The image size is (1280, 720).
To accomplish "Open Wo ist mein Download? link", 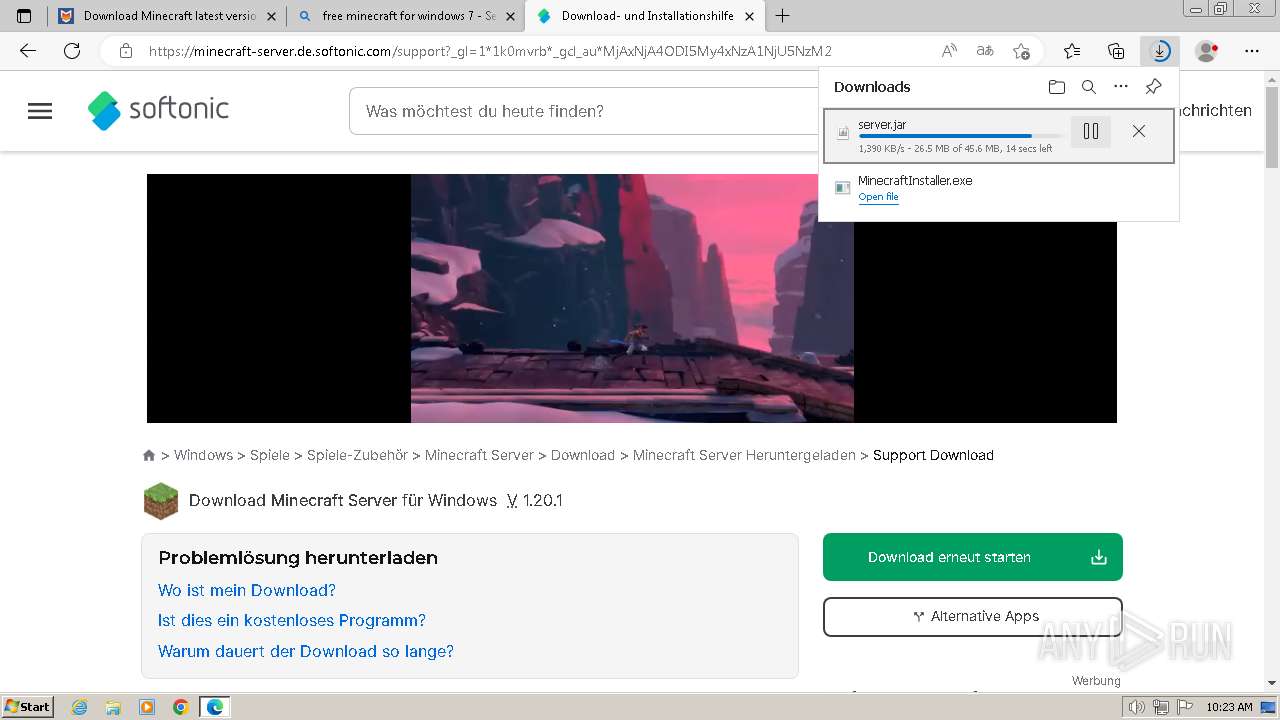I will coord(247,590).
